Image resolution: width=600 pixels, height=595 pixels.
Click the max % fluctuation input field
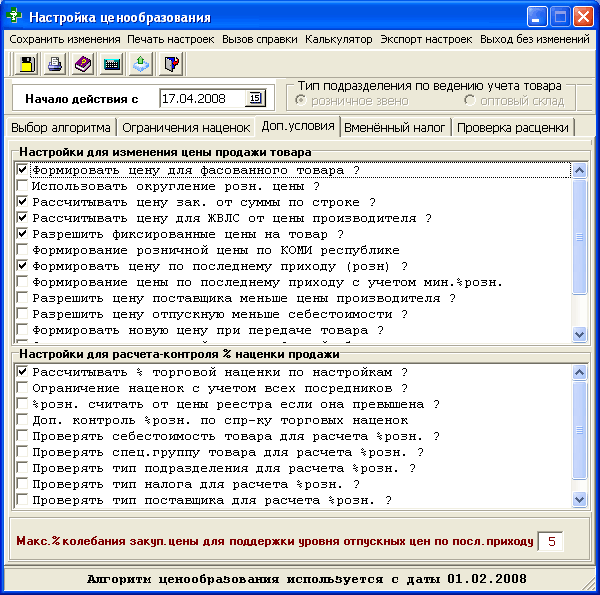coord(551,541)
